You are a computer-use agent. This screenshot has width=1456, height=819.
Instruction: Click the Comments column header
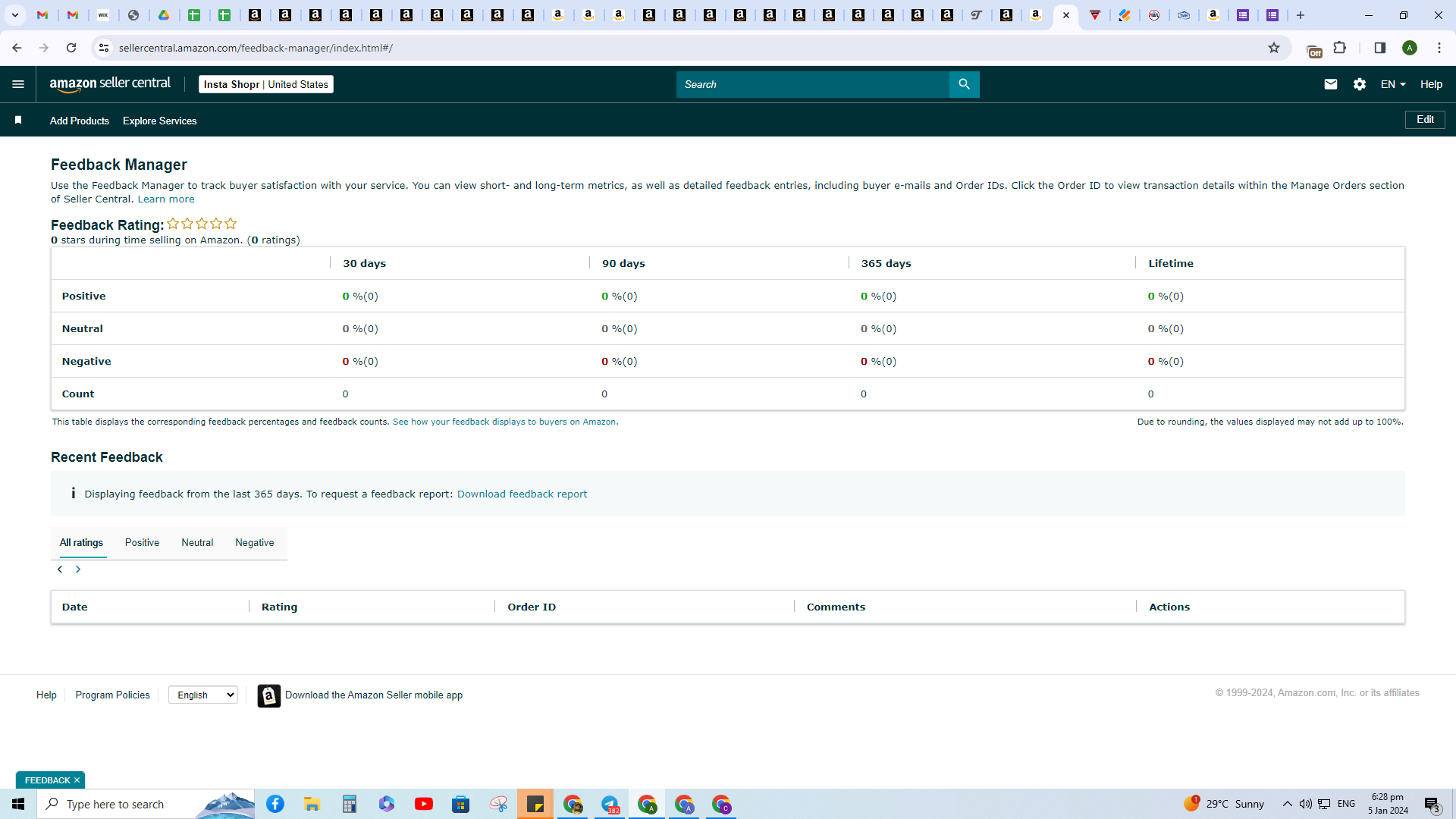pos(836,607)
